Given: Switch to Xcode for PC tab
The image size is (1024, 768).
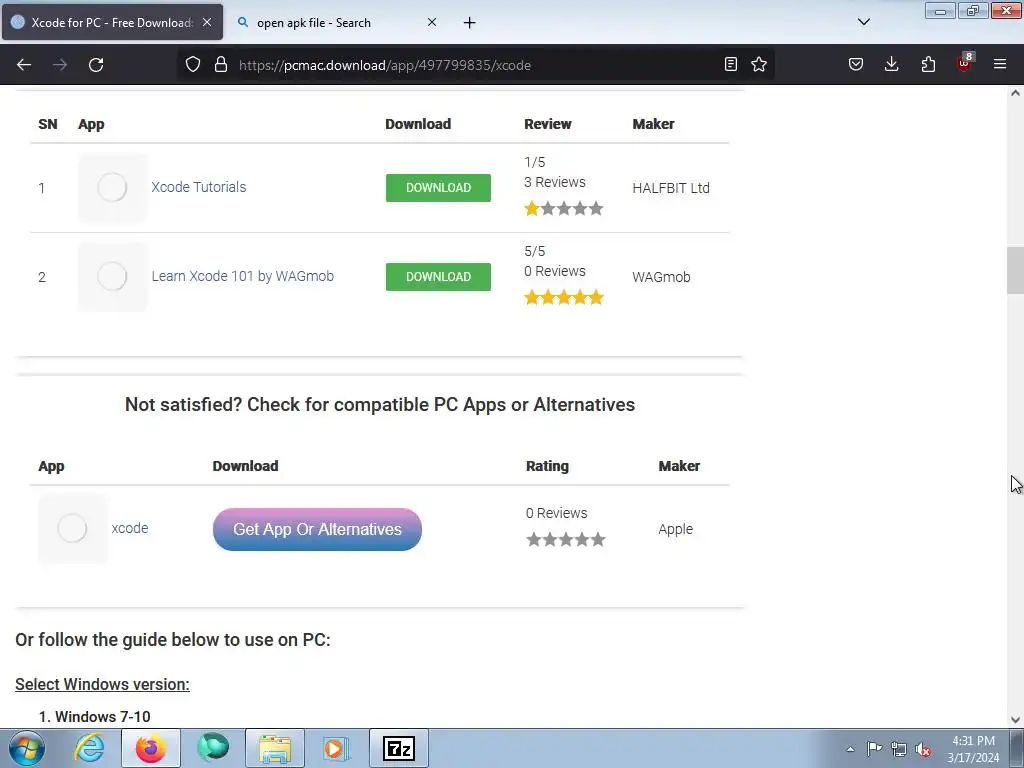Looking at the screenshot, I should tap(112, 22).
